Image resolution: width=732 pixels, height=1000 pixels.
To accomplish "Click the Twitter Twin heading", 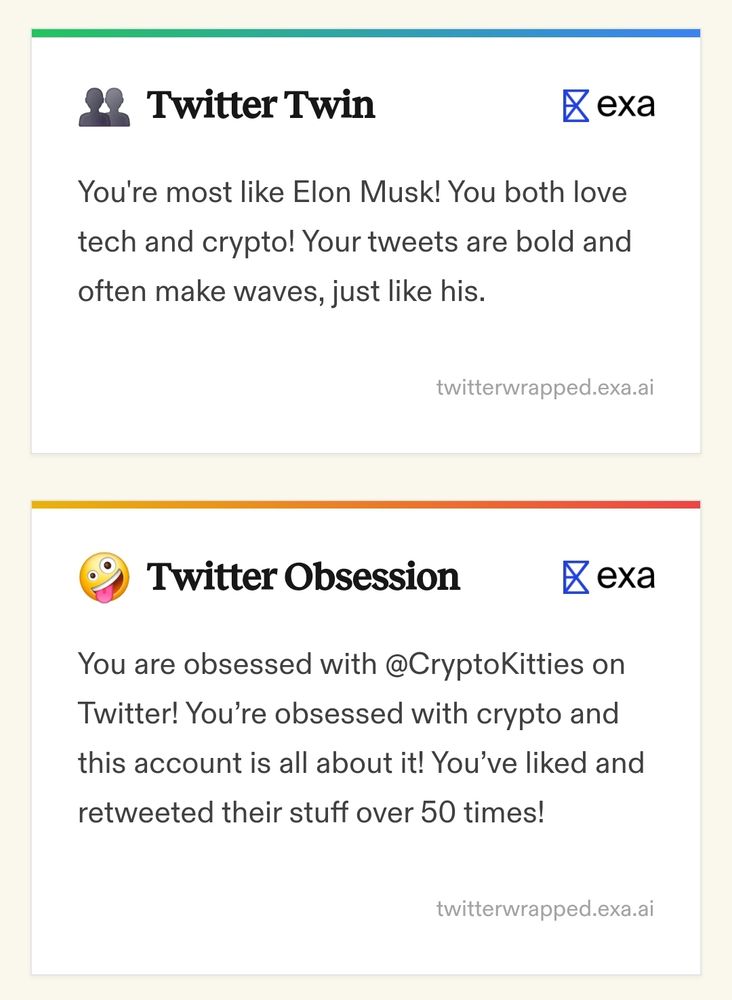I will tap(261, 105).
